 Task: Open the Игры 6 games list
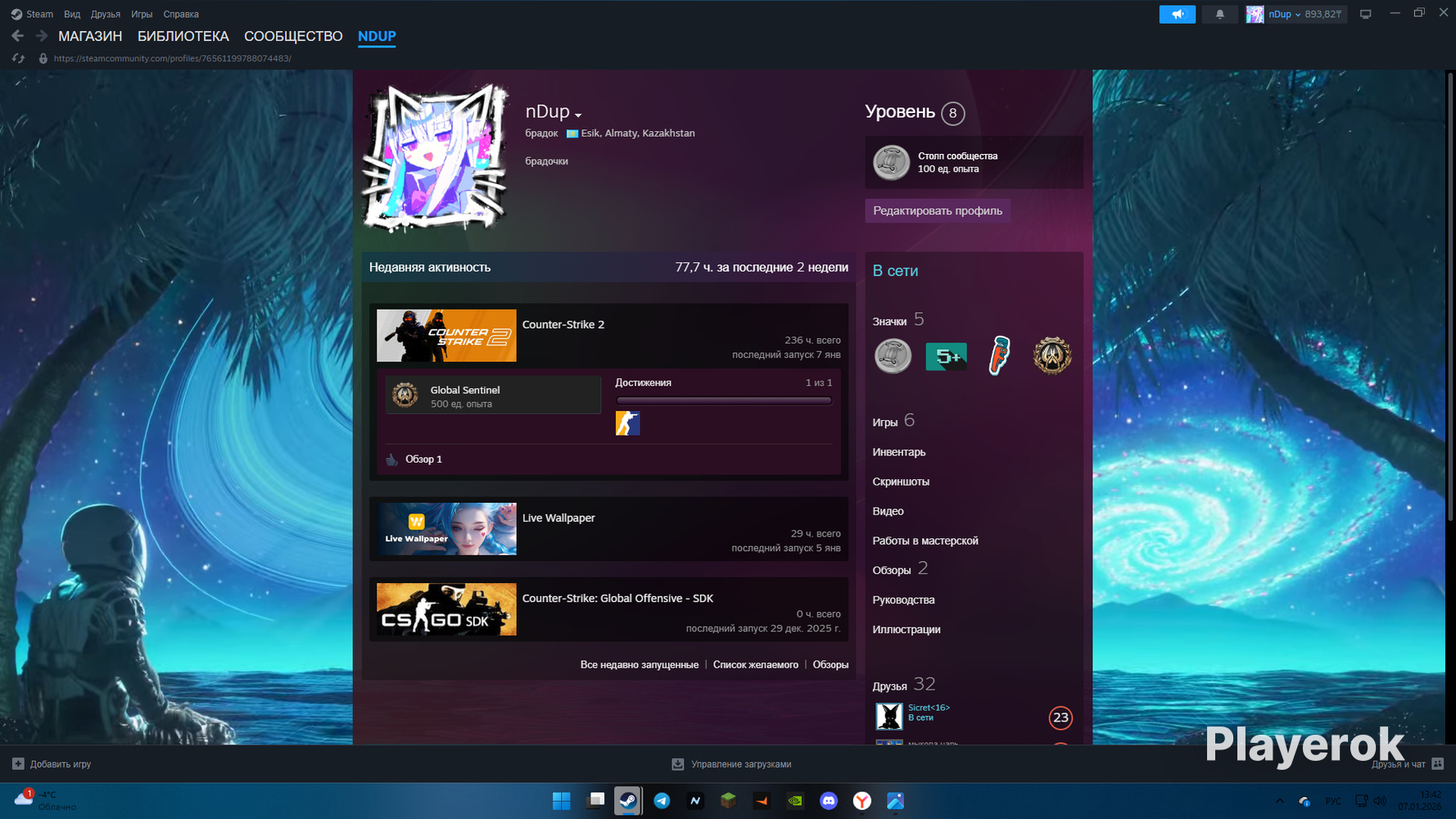[893, 421]
